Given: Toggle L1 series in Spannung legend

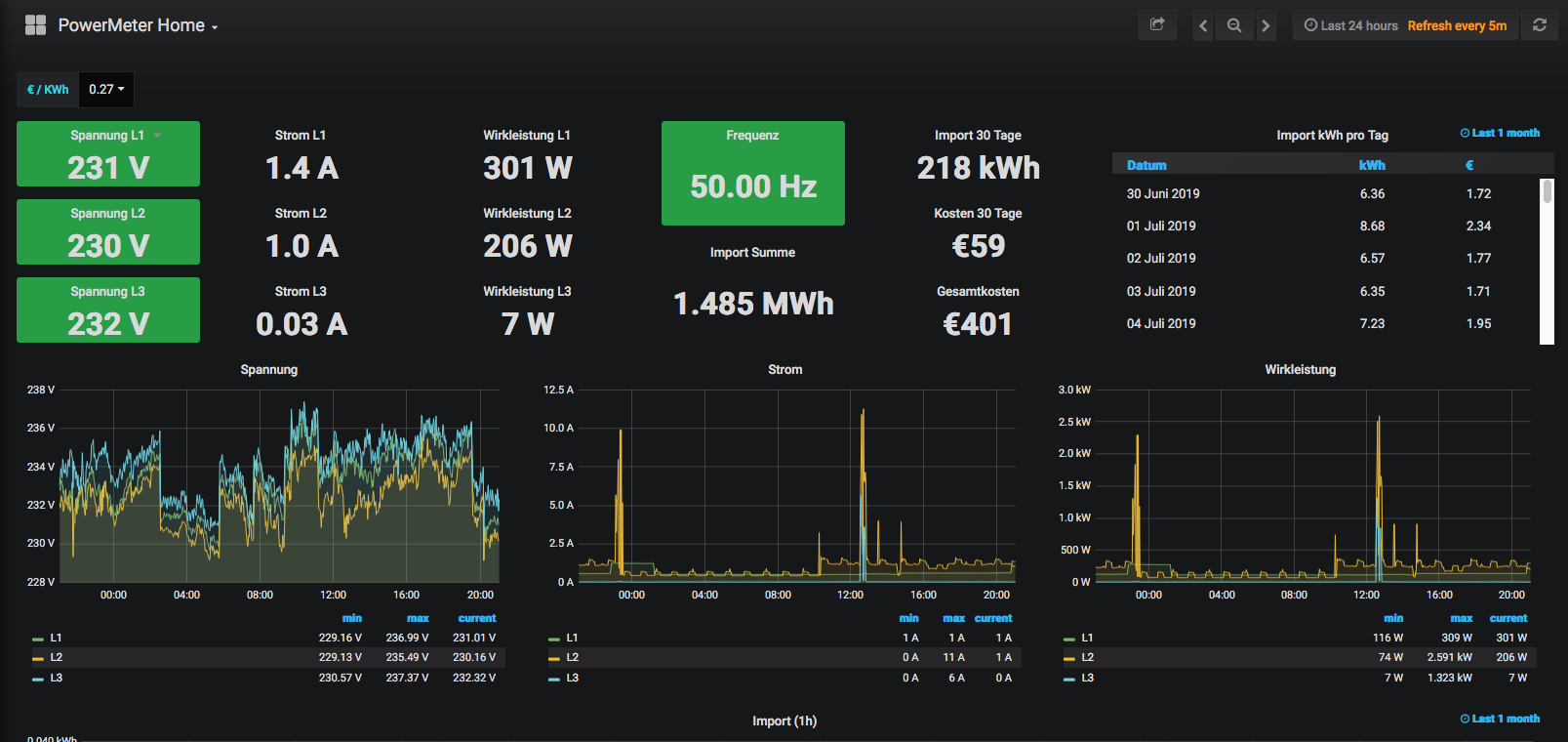Looking at the screenshot, I should 56,638.
